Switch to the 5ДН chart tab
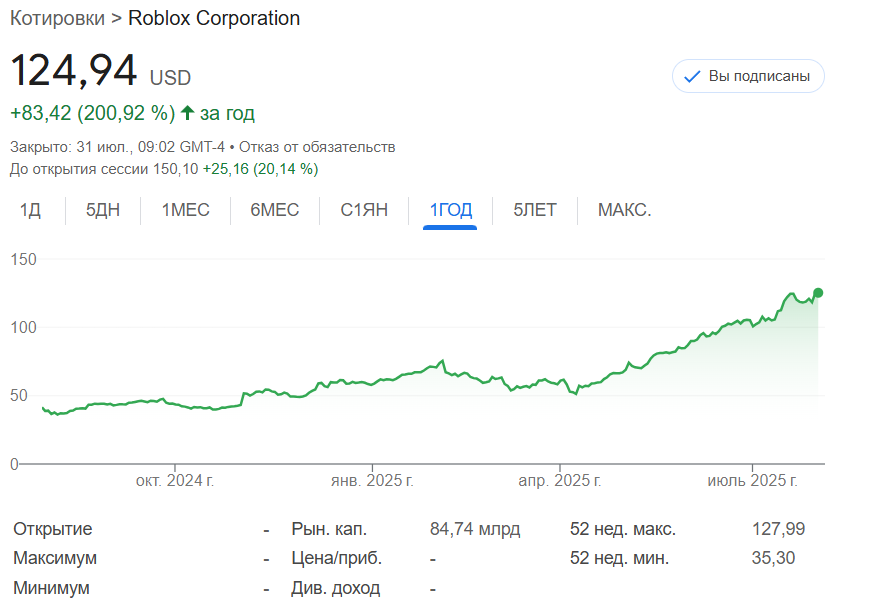869x611 pixels. [x=103, y=210]
